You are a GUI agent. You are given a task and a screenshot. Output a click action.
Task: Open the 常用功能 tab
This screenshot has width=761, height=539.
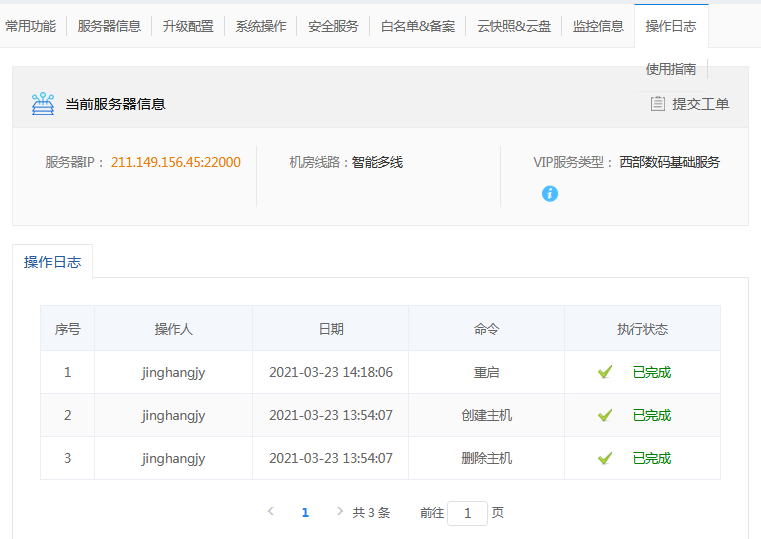pos(31,26)
